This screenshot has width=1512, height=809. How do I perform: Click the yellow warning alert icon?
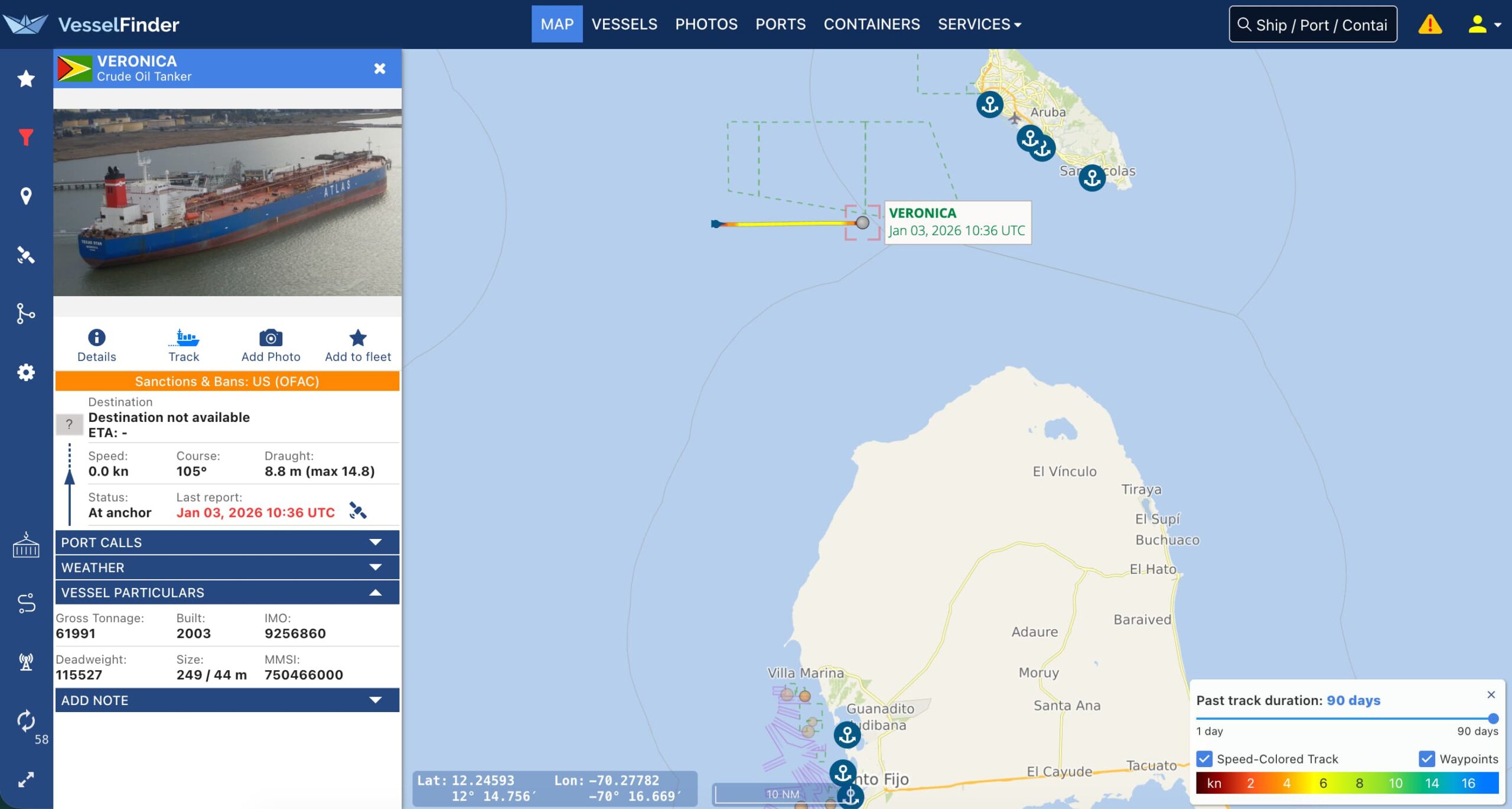[x=1430, y=24]
